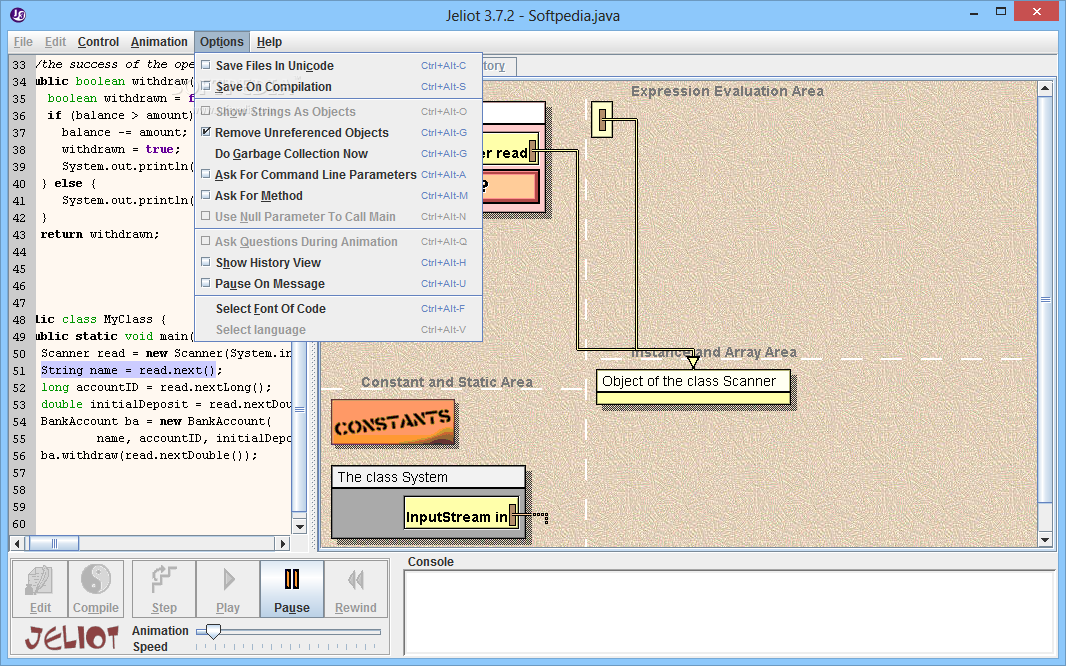Toggle Save Files In Unicode checkbox
This screenshot has height=666, width=1066.
click(x=206, y=65)
